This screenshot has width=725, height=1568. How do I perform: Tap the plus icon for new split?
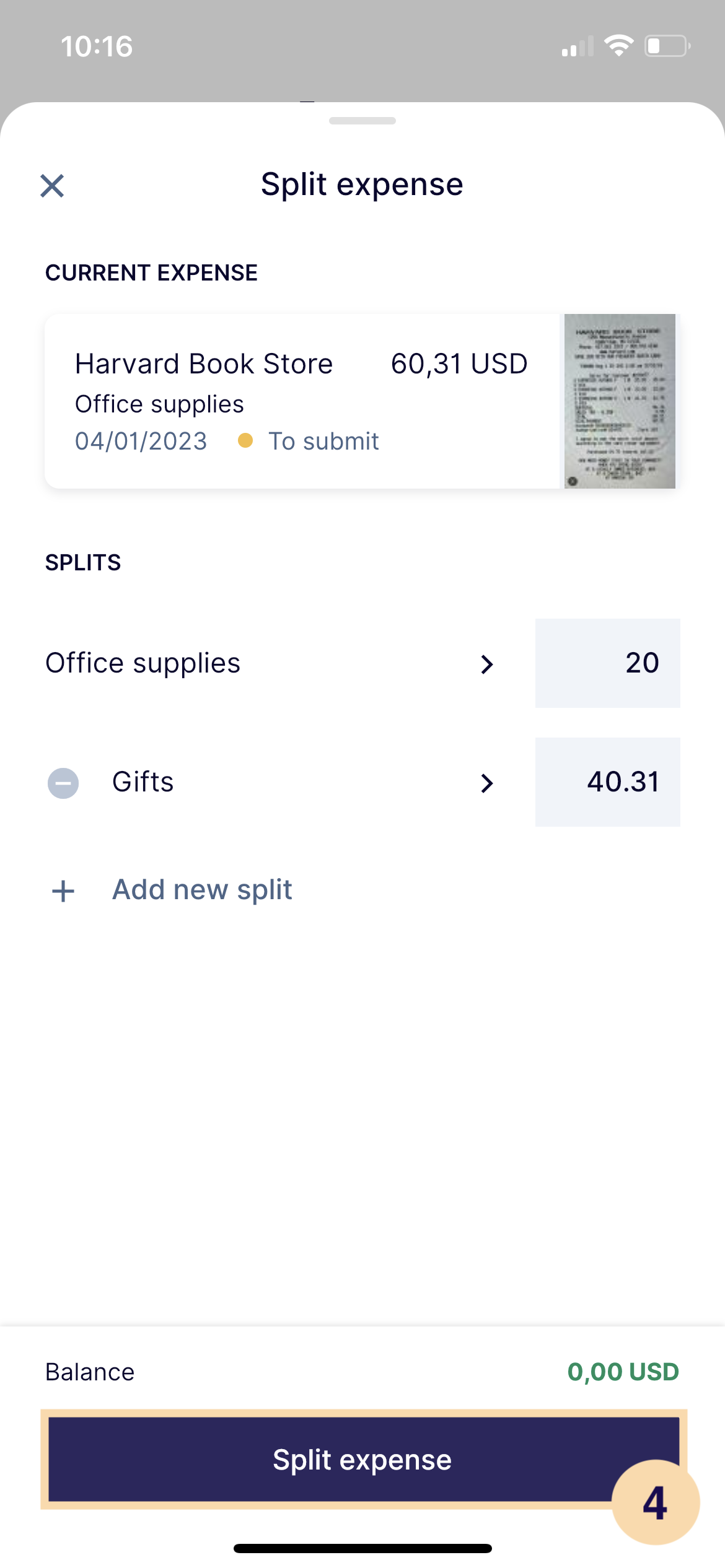(63, 891)
